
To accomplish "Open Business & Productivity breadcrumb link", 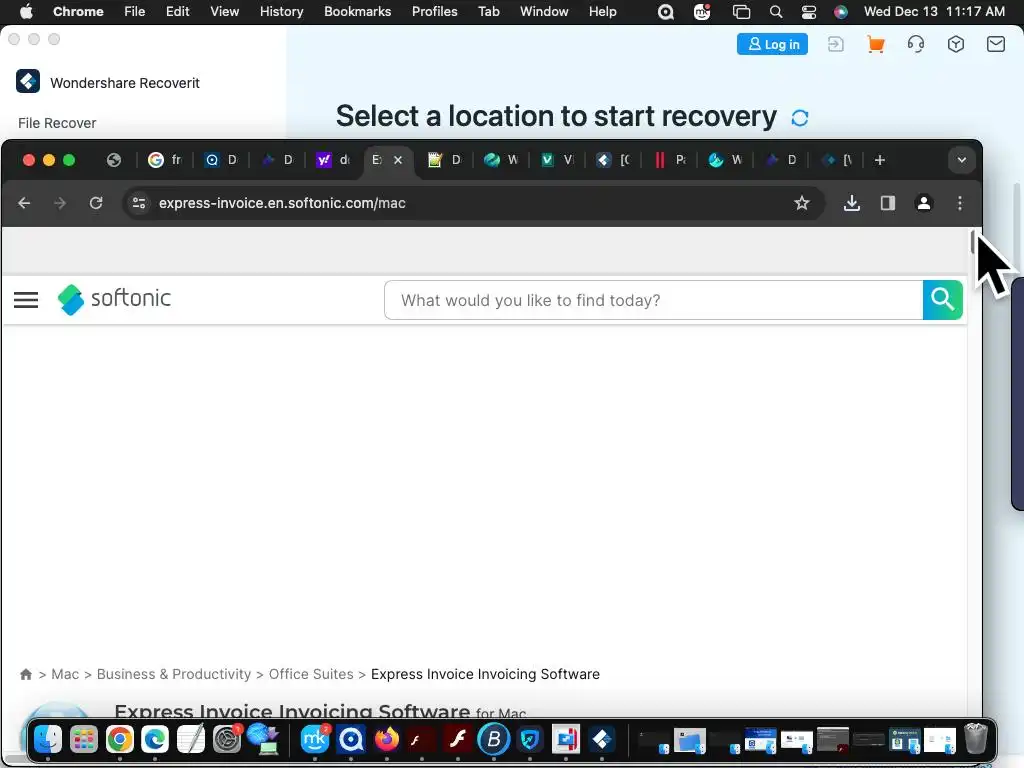I will 174,674.
